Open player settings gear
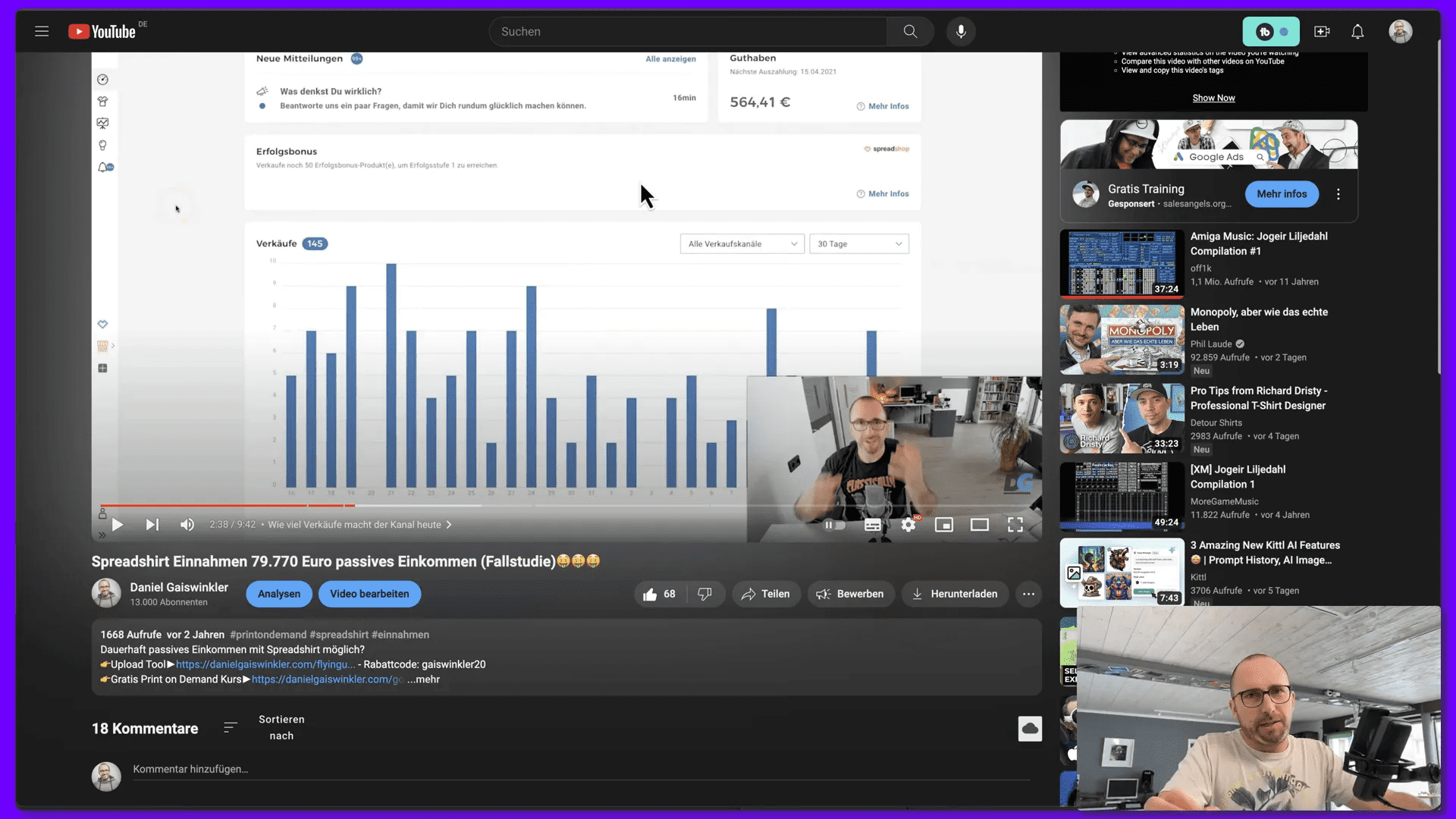 click(908, 525)
